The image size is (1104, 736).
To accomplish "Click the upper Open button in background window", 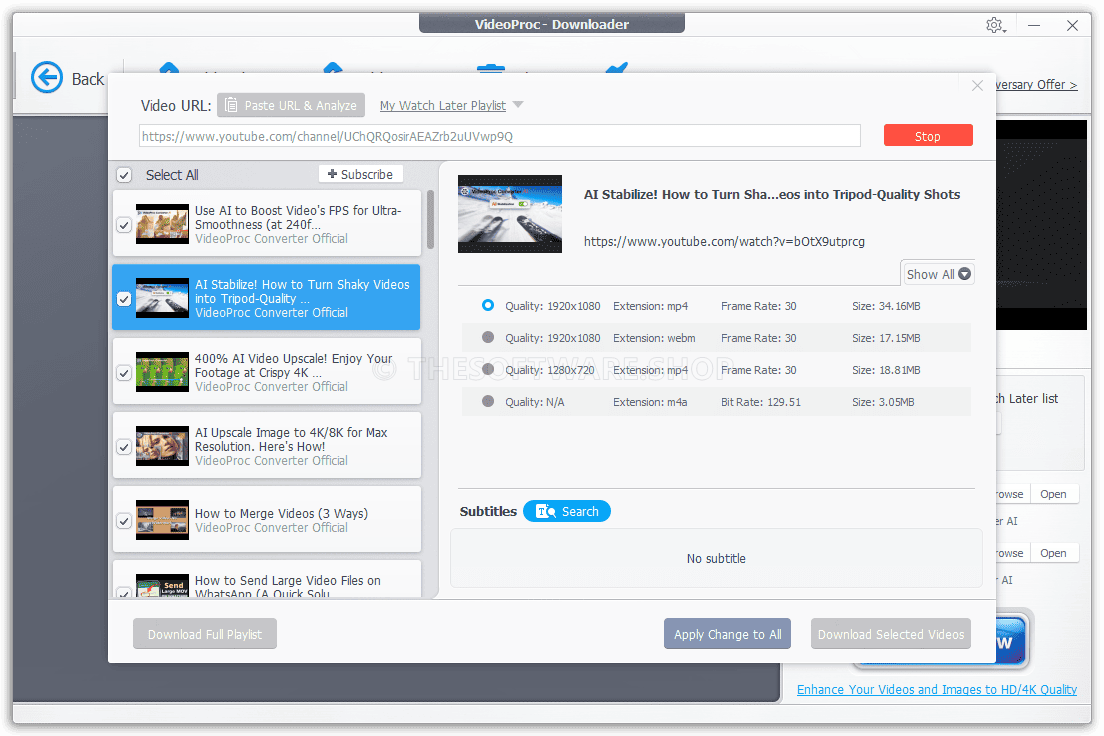I will coord(1053,494).
